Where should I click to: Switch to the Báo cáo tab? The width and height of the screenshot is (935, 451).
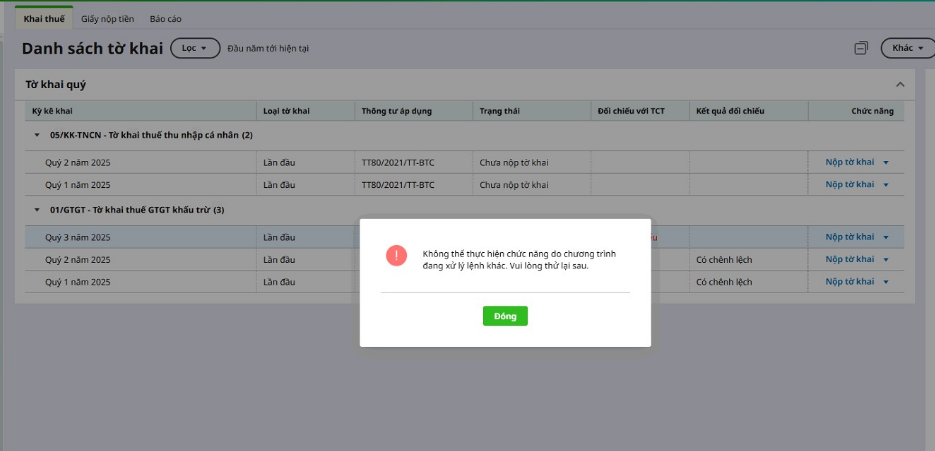click(166, 19)
